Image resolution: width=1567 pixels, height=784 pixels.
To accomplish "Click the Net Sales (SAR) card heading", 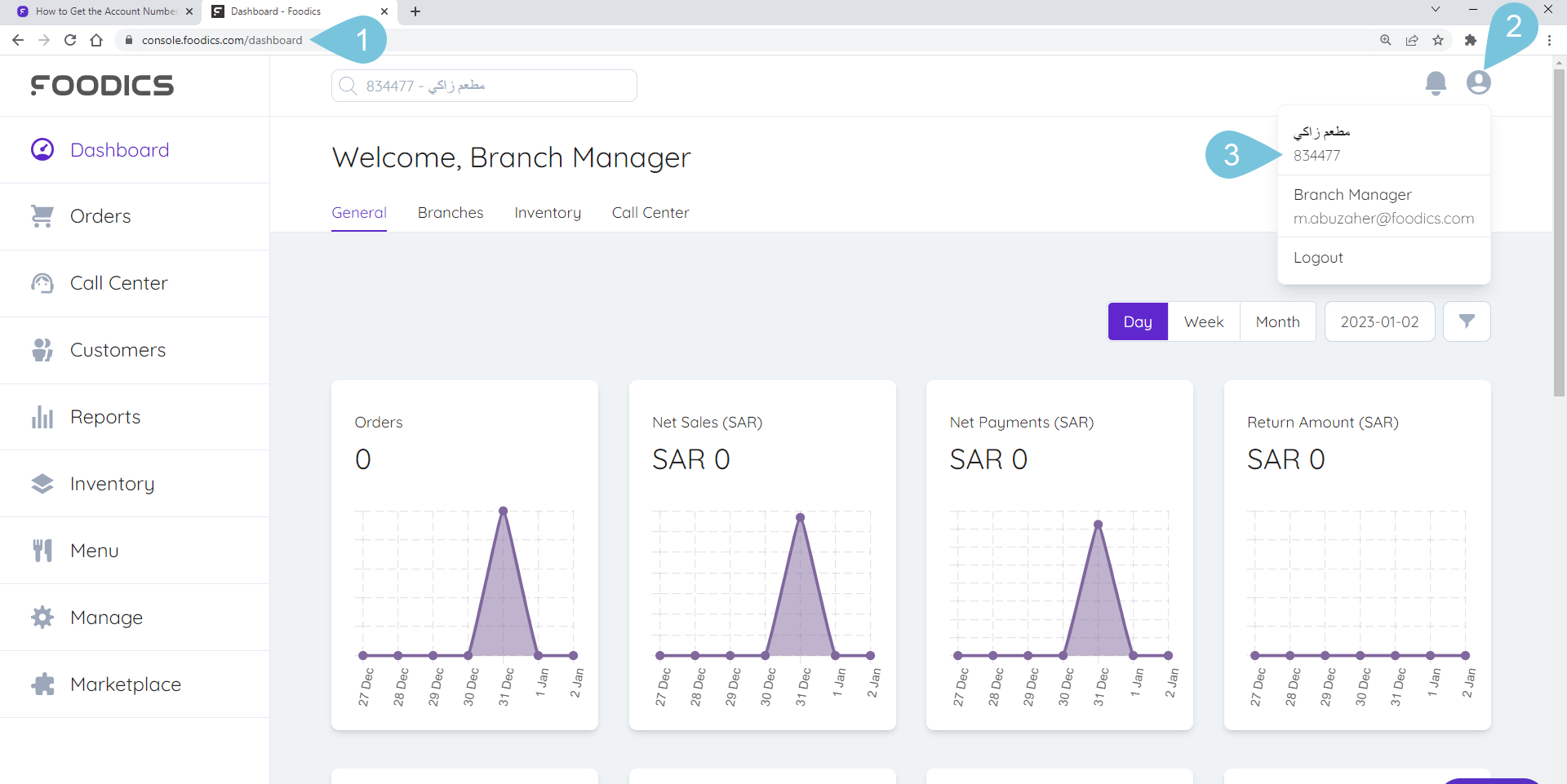I will tap(707, 423).
